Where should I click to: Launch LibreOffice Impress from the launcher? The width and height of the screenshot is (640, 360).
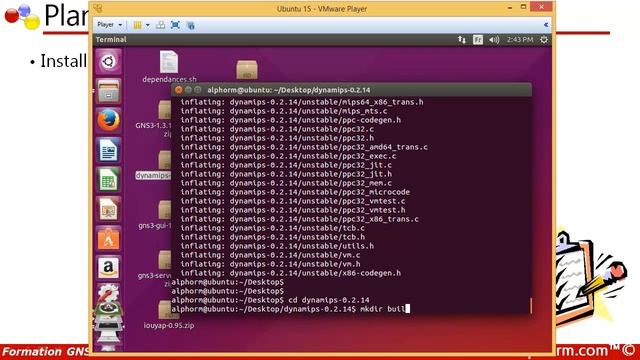[x=108, y=209]
